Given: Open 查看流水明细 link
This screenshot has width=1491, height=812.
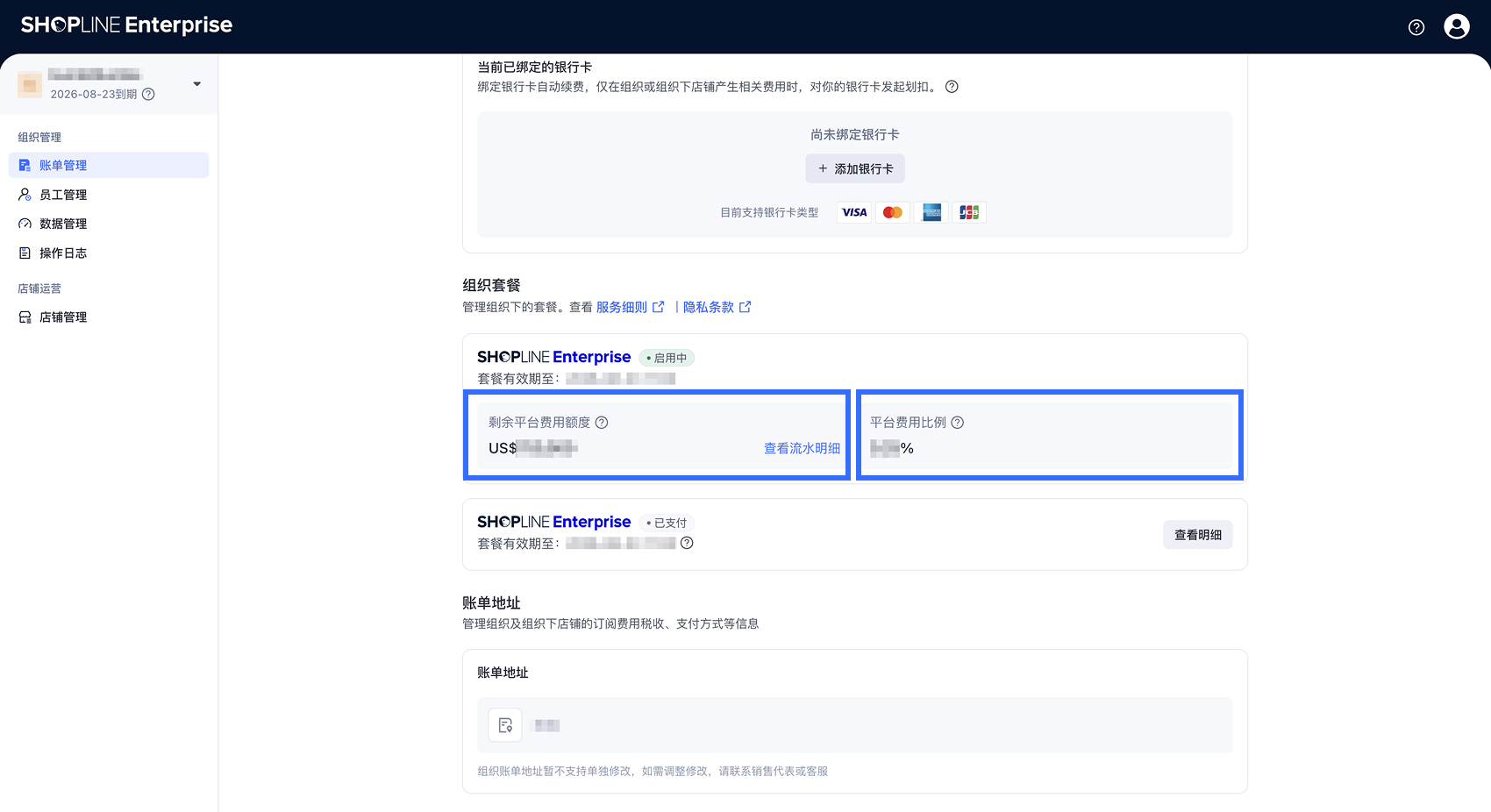Looking at the screenshot, I should 802,448.
